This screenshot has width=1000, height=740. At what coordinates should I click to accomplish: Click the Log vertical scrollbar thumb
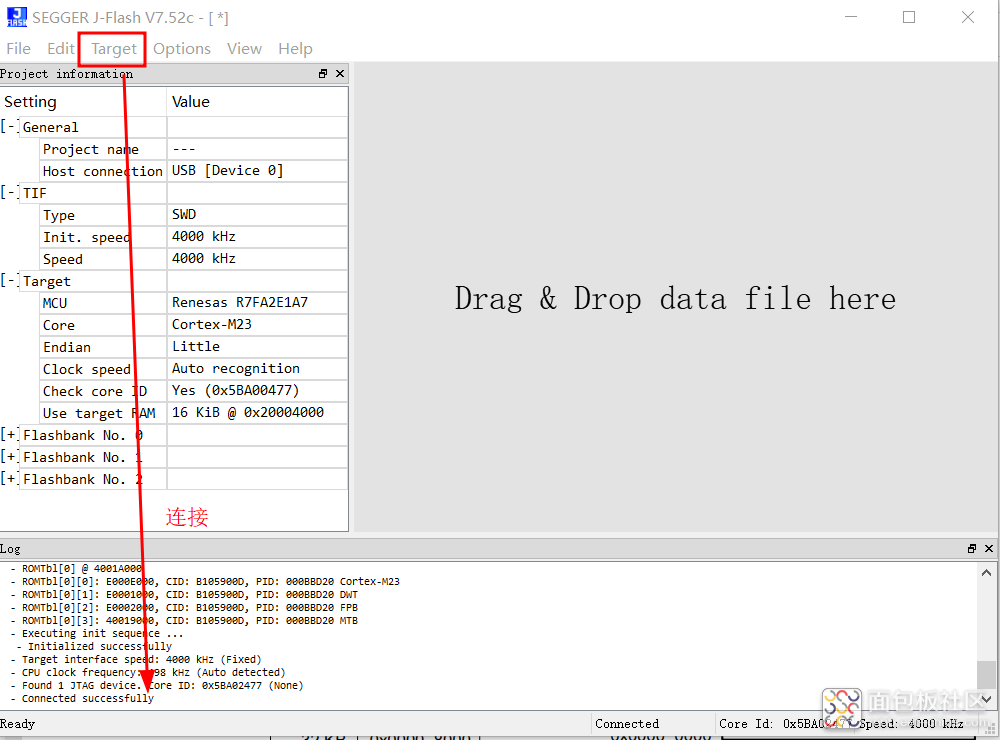[x=986, y=676]
